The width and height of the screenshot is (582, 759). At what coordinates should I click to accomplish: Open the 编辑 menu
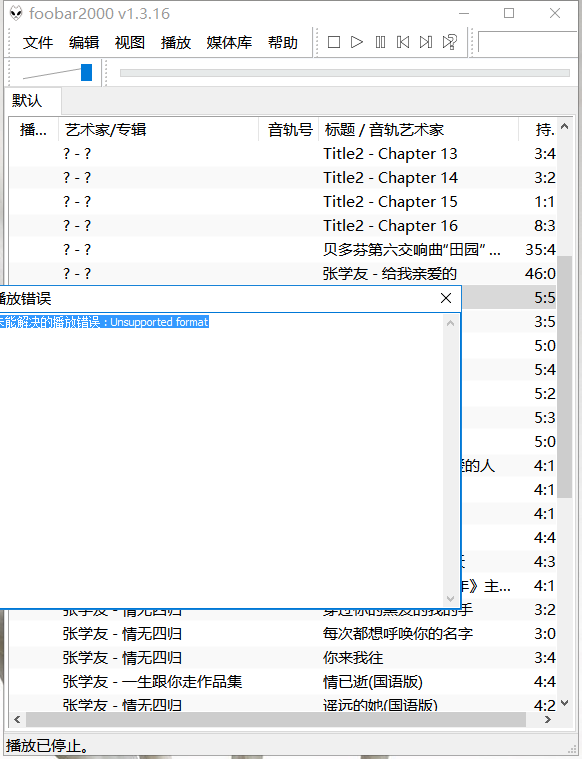(84, 43)
